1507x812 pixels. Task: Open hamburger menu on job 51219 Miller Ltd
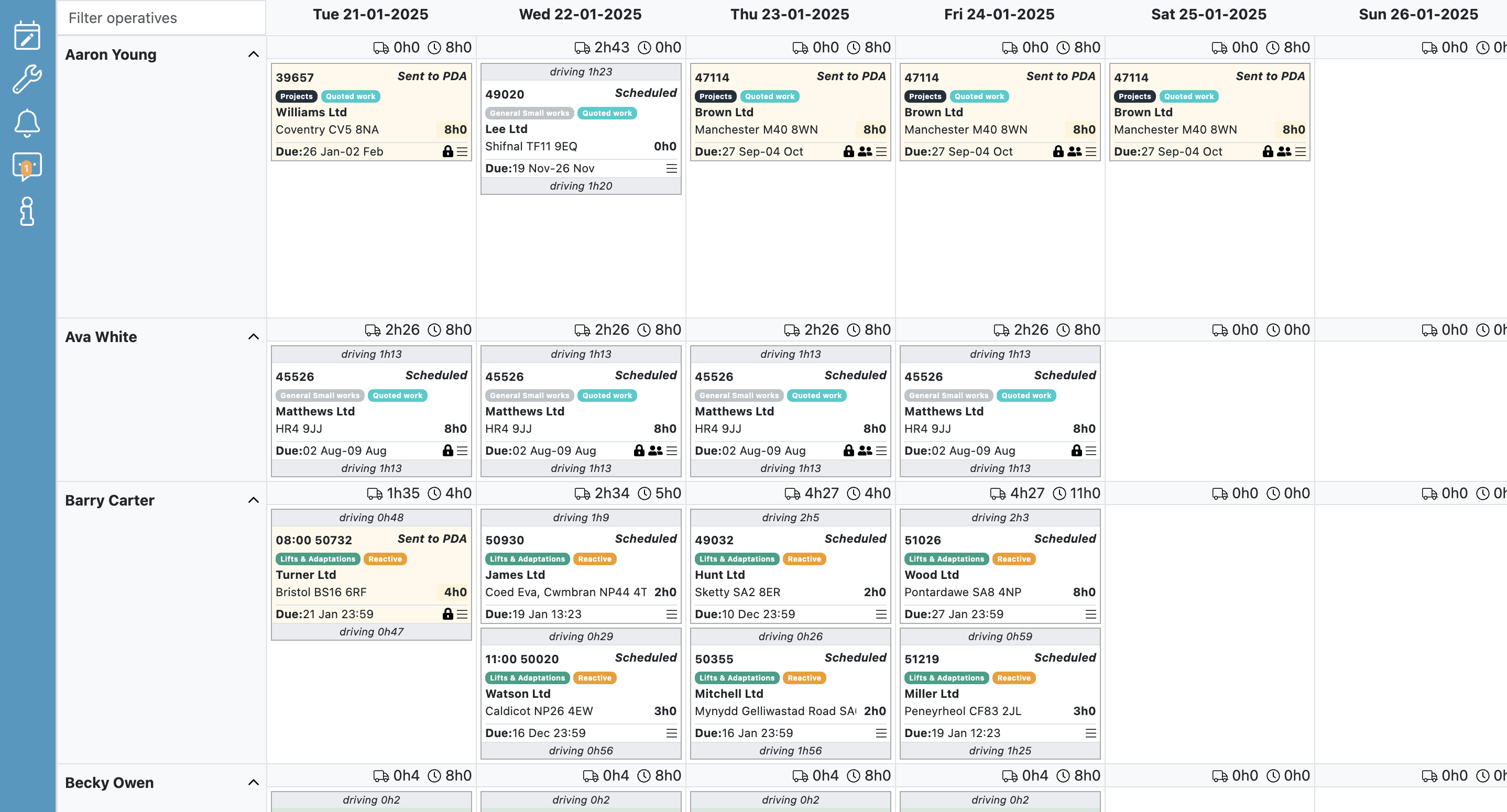click(1090, 733)
